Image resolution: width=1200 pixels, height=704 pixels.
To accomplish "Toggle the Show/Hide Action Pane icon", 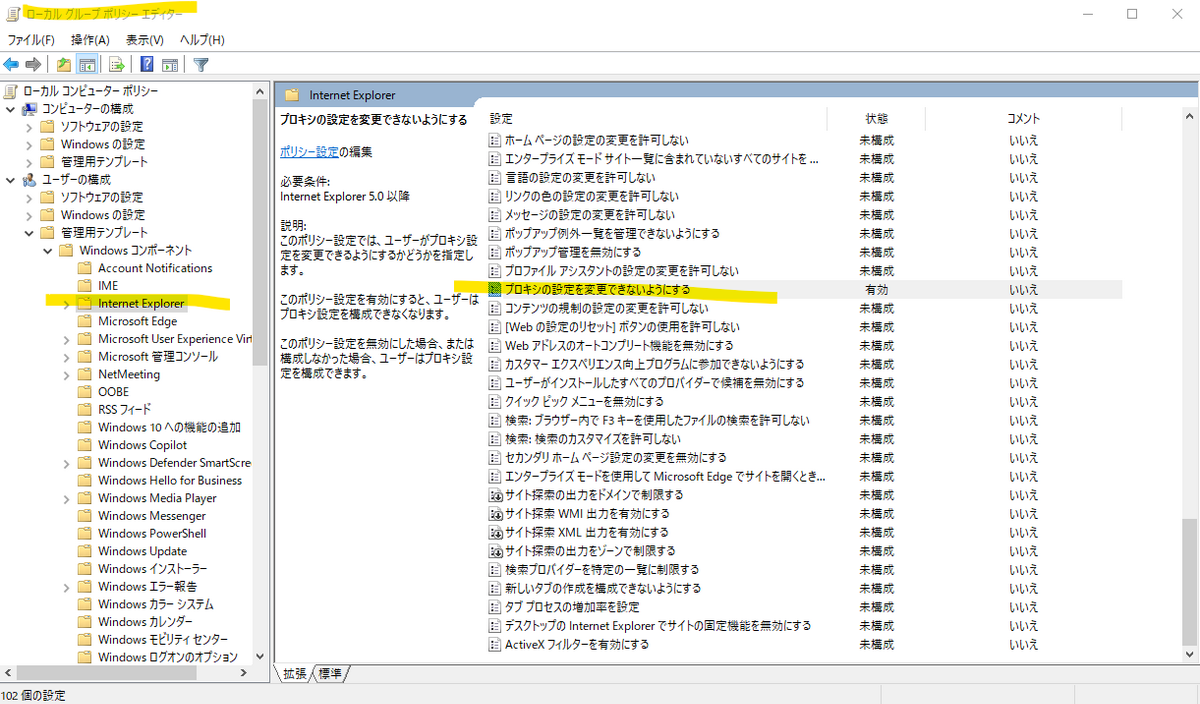I will coord(170,65).
